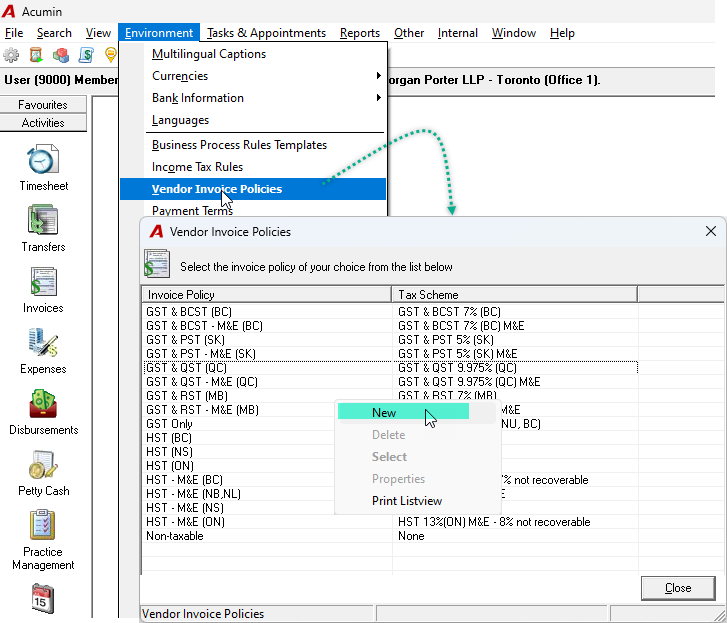
Task: Expand the Currencies submenu arrow
Action: point(379,76)
